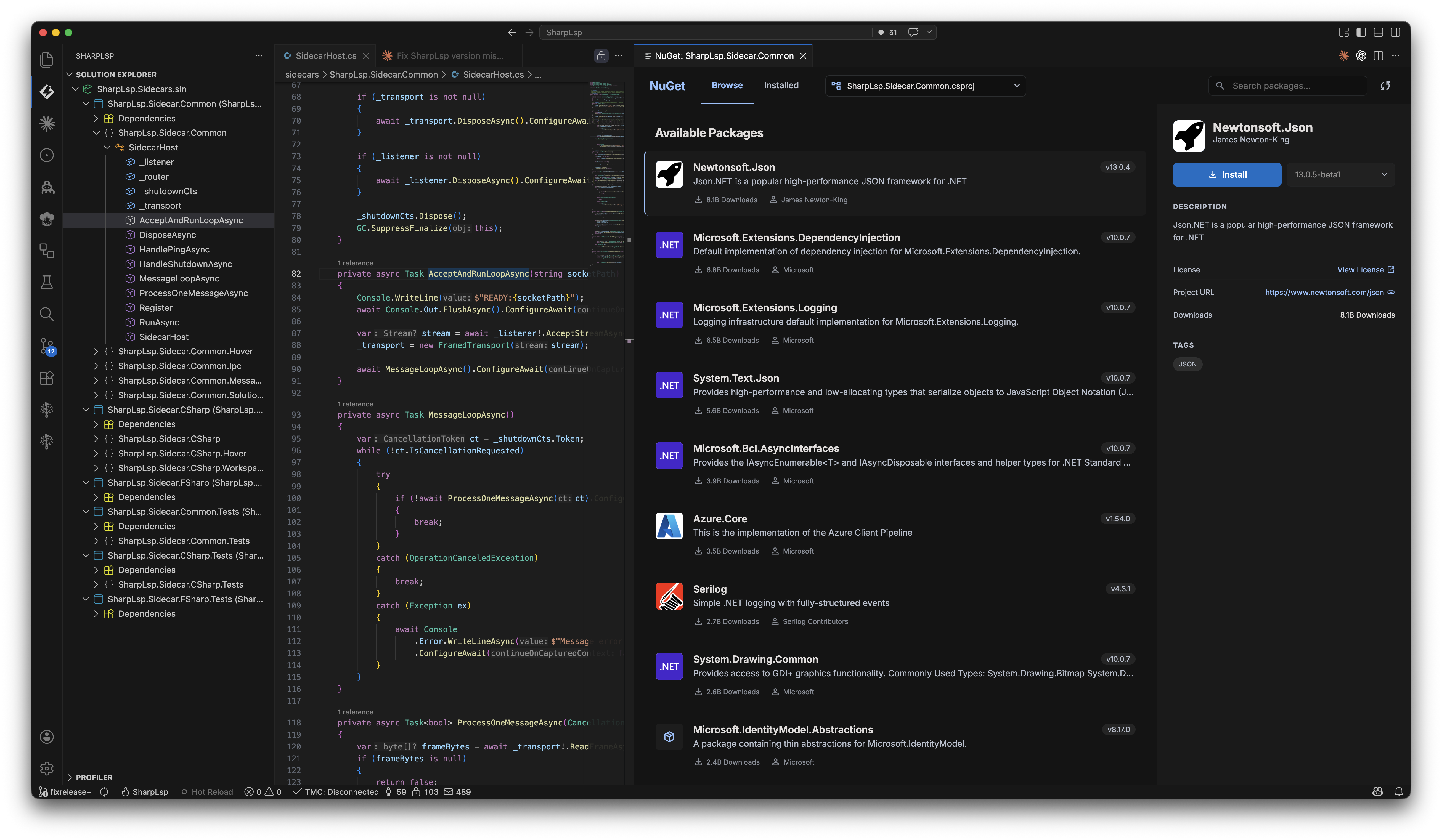Expand SharpLsp.Sidecar.Common.Hover namespace
Screen dimensions: 1442x840
pos(96,351)
